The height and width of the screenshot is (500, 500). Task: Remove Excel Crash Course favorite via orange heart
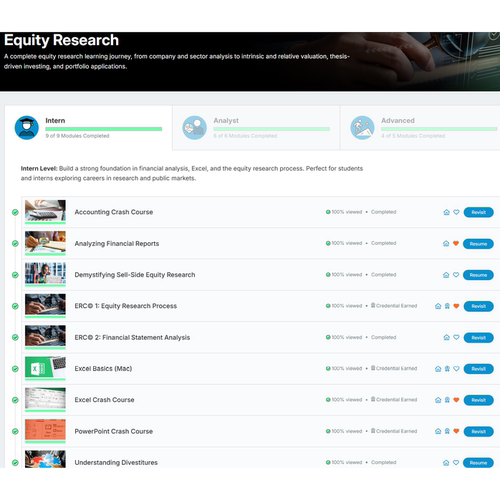[x=456, y=400]
